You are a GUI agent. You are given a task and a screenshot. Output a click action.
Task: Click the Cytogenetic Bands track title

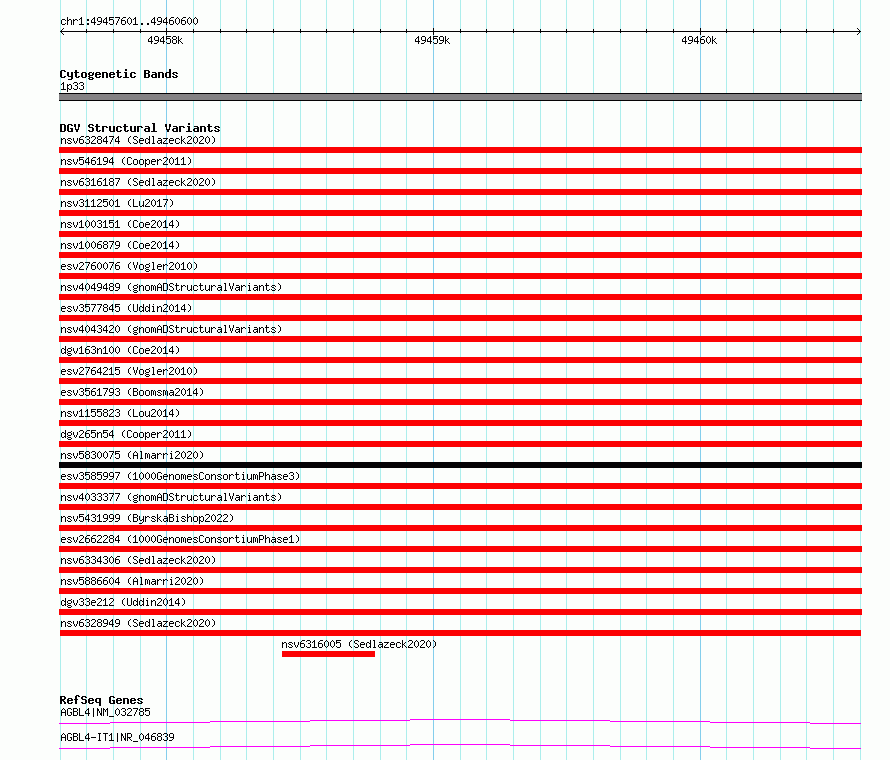click(x=119, y=74)
